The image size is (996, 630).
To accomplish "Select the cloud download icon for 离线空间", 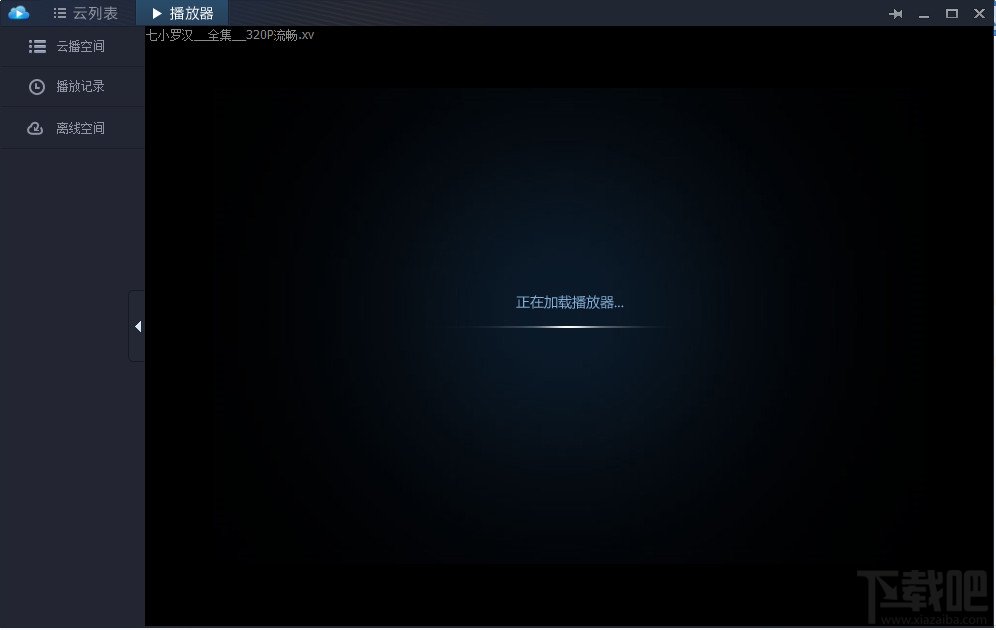I will point(37,127).
